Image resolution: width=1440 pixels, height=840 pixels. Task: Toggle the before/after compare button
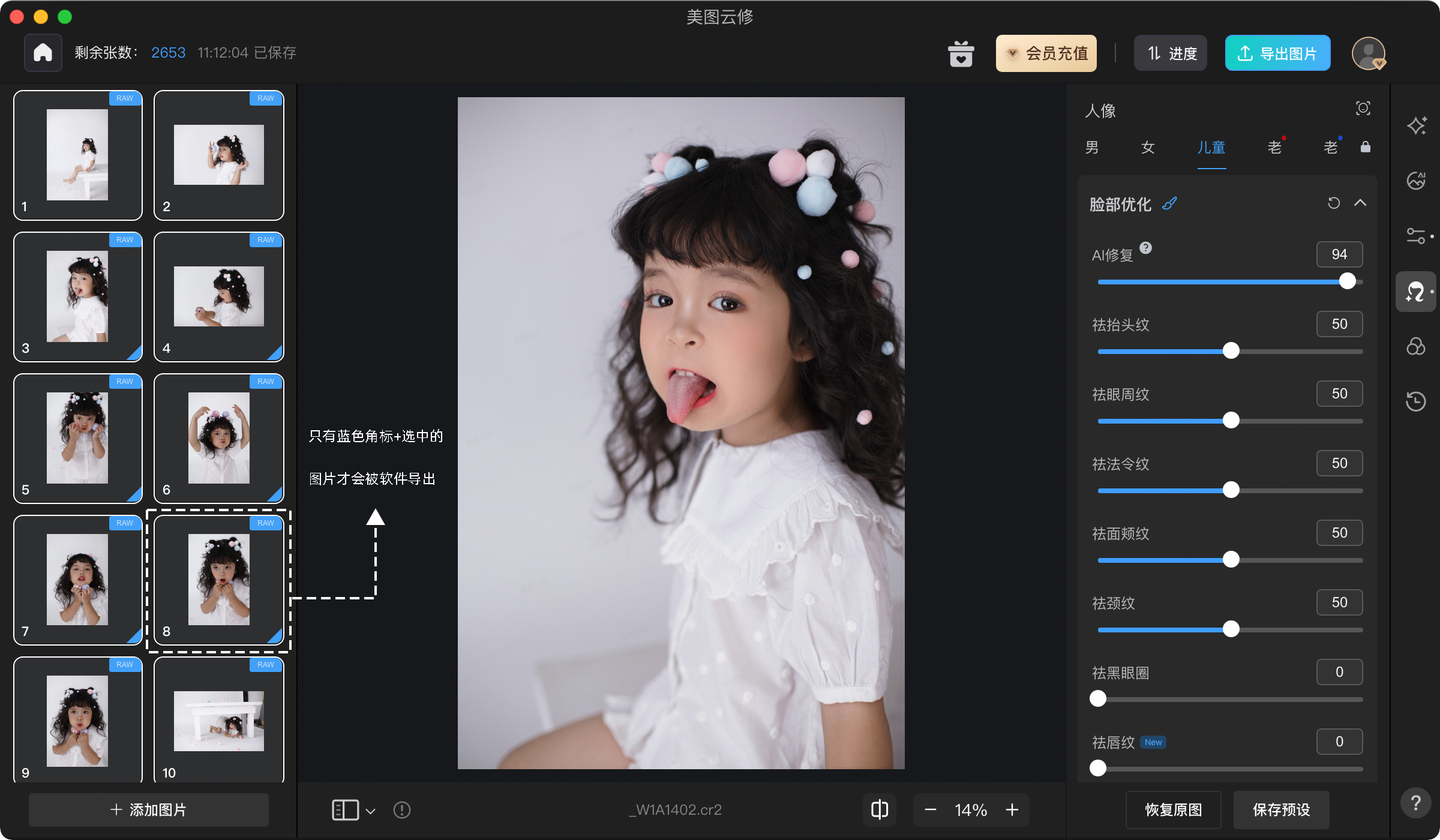click(879, 809)
